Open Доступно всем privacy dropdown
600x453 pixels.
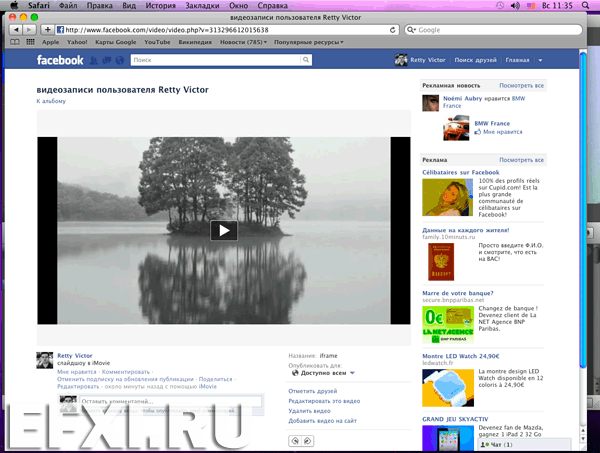[x=324, y=373]
